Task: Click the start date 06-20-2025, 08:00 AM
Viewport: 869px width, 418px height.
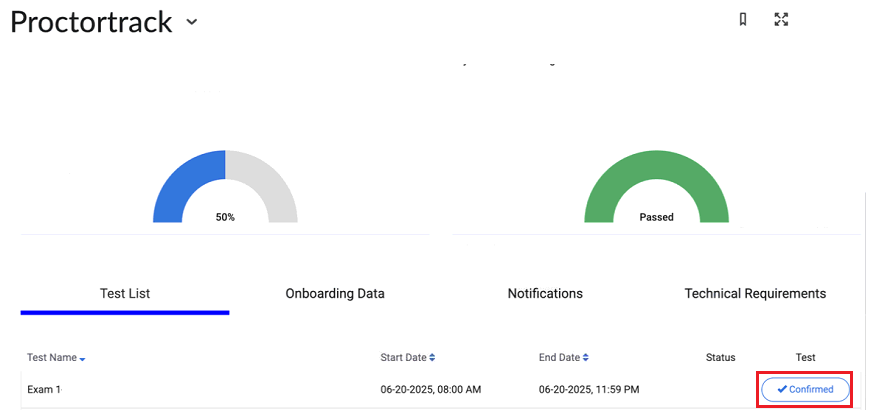Action: [431, 390]
